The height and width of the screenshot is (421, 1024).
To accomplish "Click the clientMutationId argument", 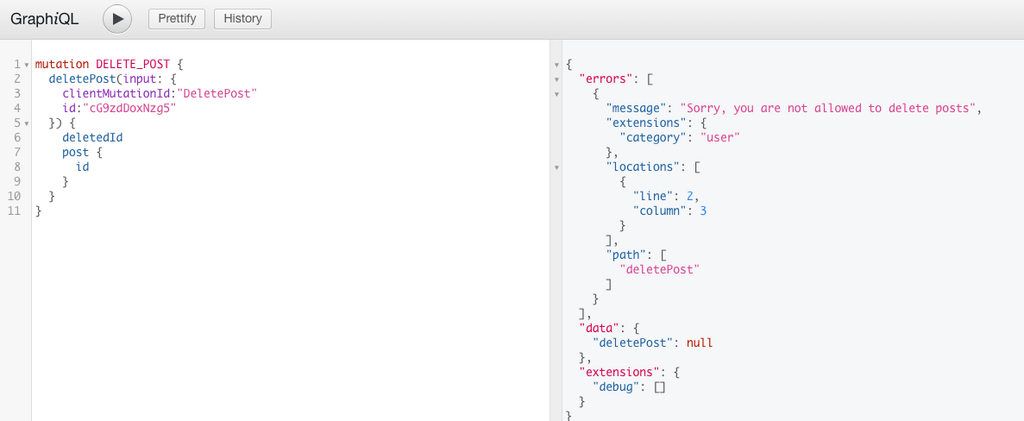I will (x=118, y=93).
